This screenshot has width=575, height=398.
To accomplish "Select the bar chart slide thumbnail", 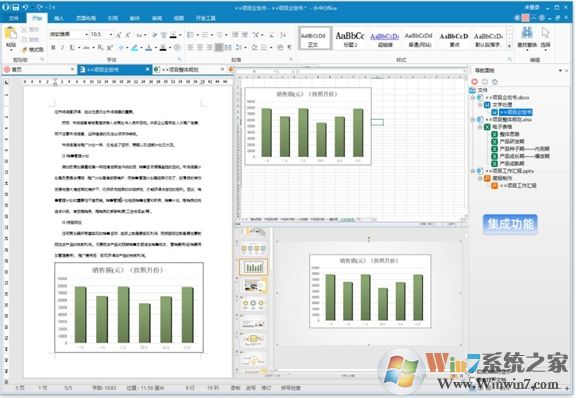I will (x=253, y=267).
